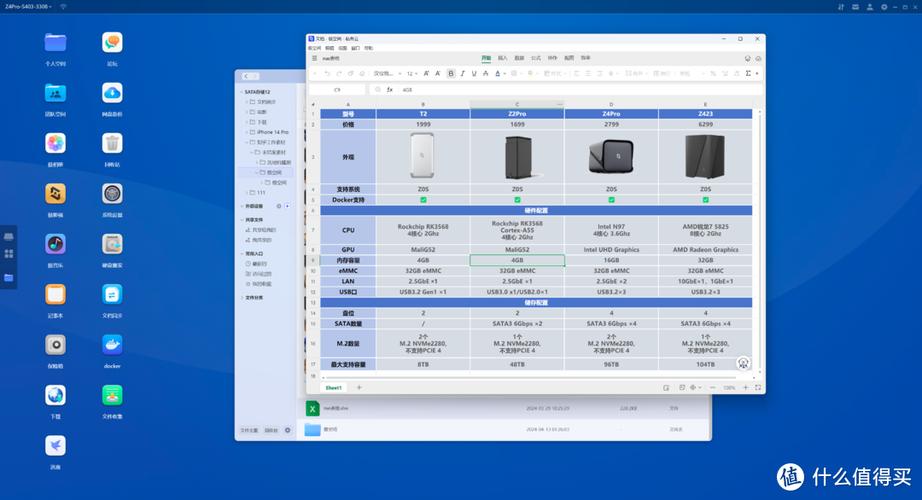Switch to the Insert ribbon tab
Screen dimensions: 922x500
tap(503, 58)
